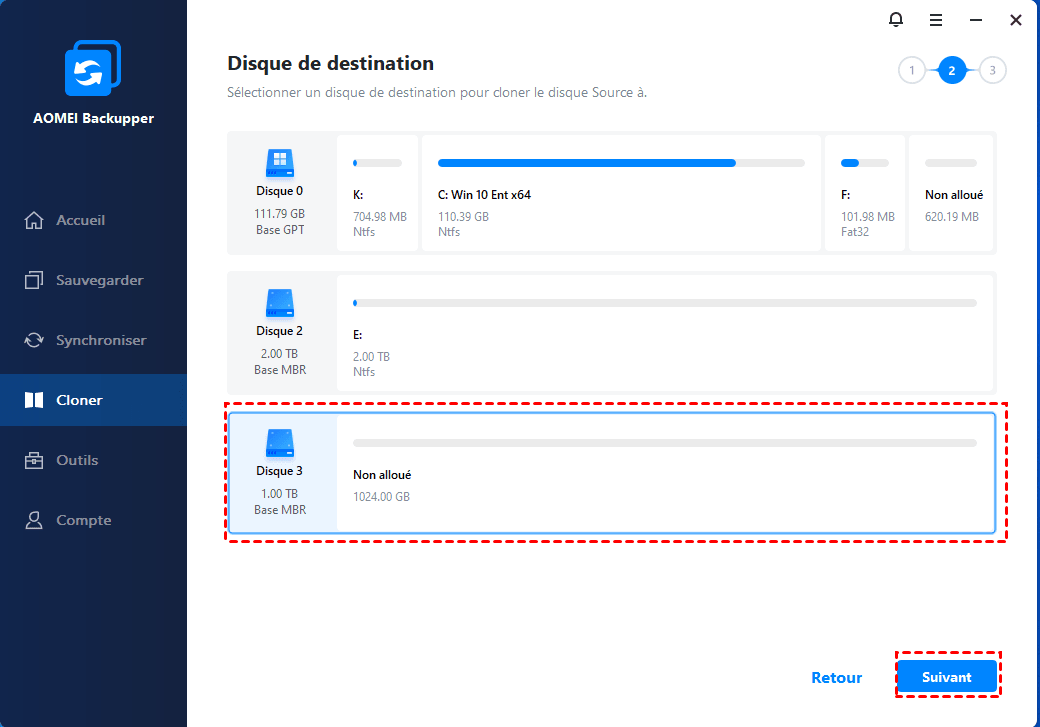Click the Retour link
1040x727 pixels.
[836, 677]
